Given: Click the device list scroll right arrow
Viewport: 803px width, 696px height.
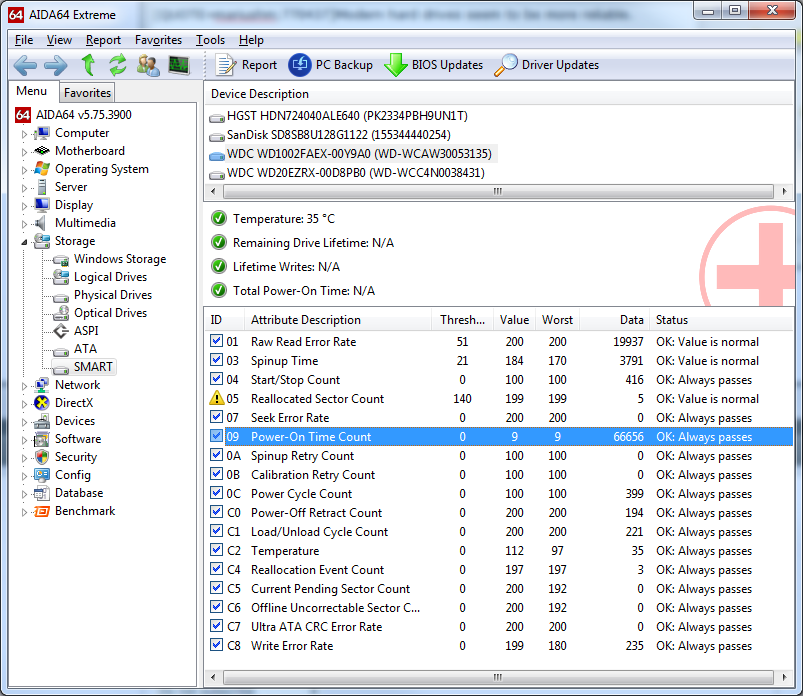Looking at the screenshot, I should 784,192.
